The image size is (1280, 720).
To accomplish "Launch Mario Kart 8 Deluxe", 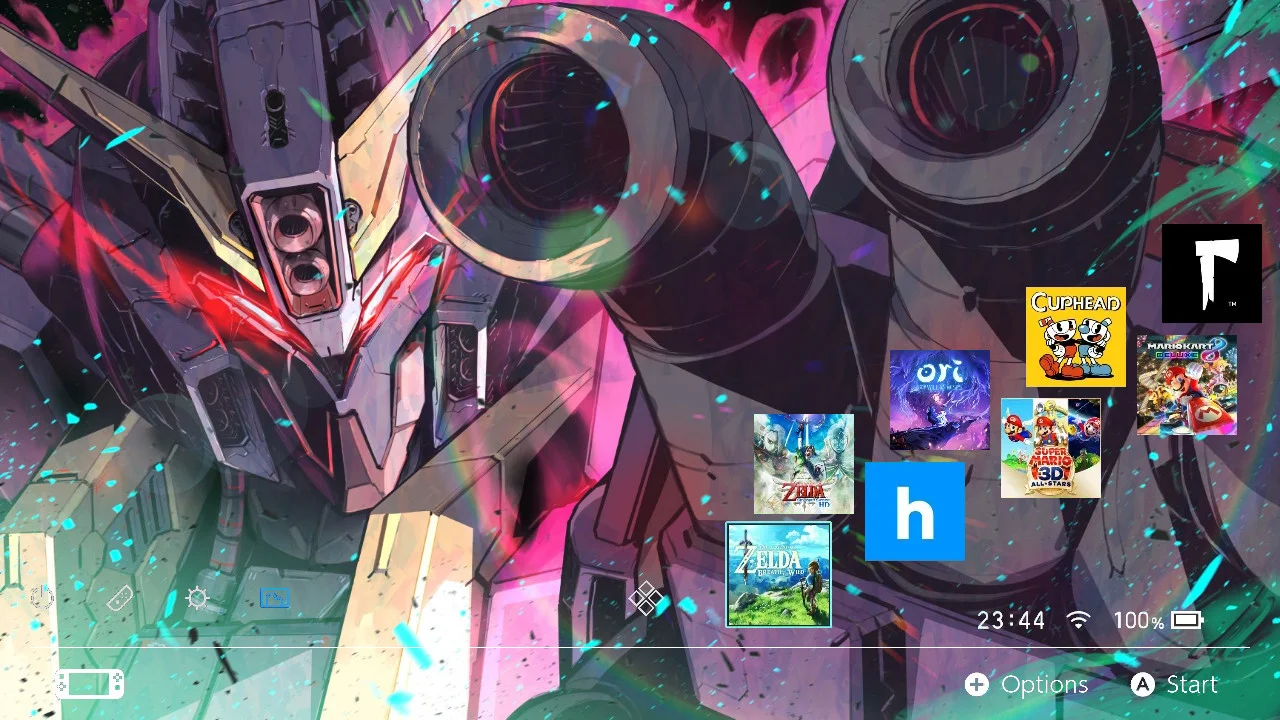I will [x=1187, y=385].
